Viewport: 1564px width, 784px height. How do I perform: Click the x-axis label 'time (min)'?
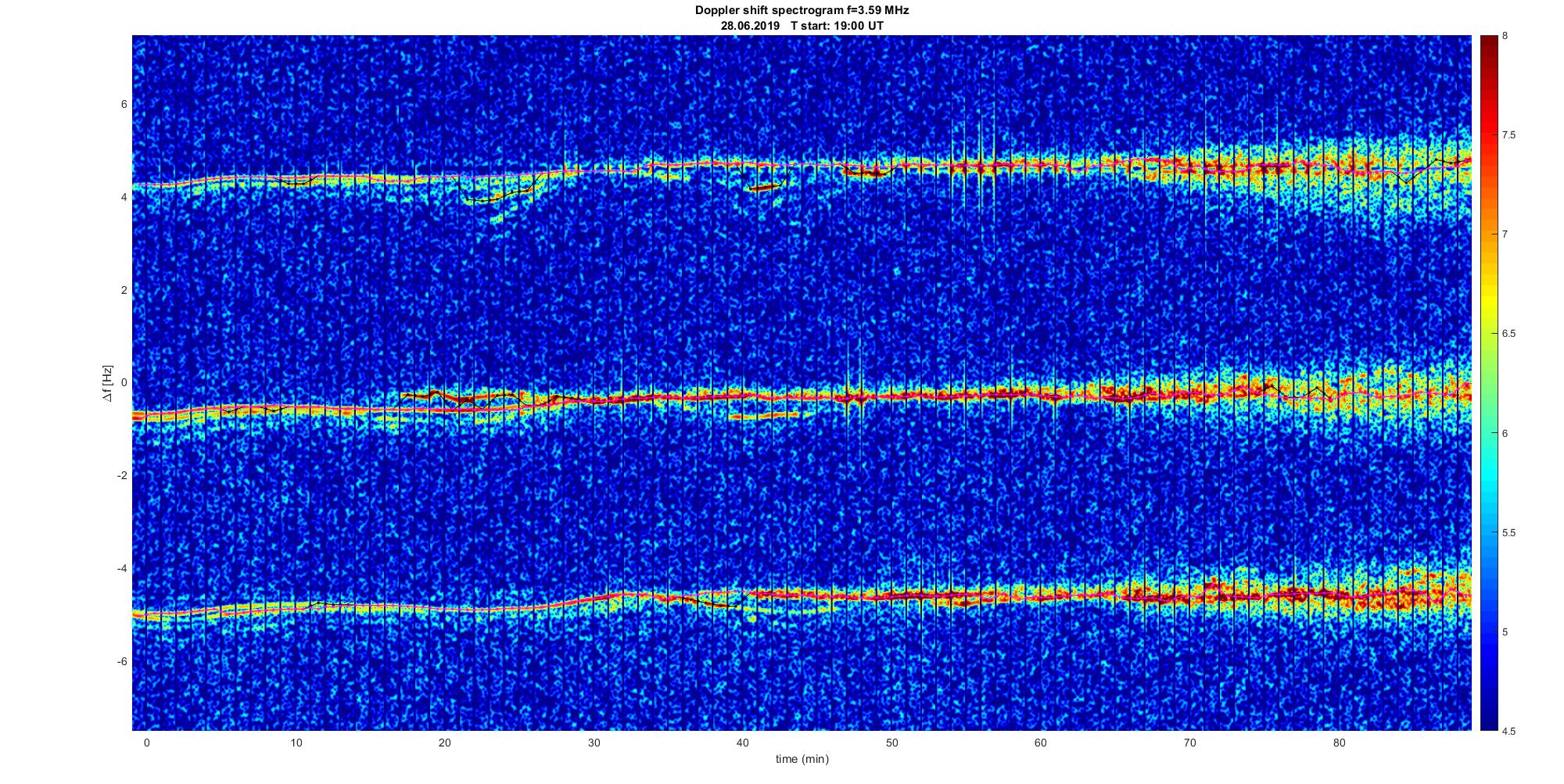click(802, 759)
